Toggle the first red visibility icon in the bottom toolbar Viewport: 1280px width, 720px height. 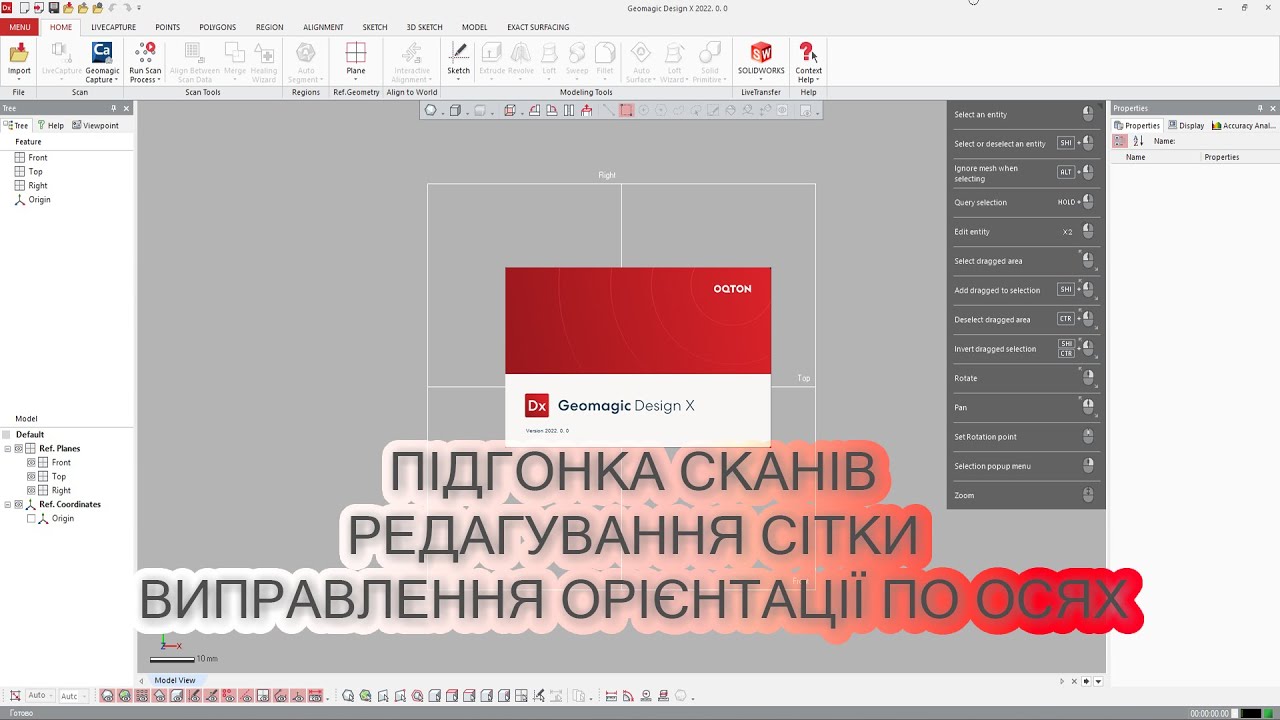(107, 696)
